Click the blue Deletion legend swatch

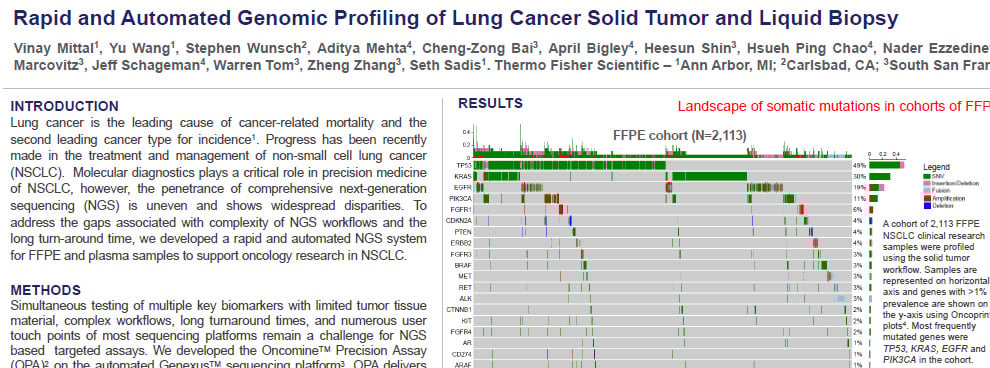pyautogui.click(x=927, y=205)
